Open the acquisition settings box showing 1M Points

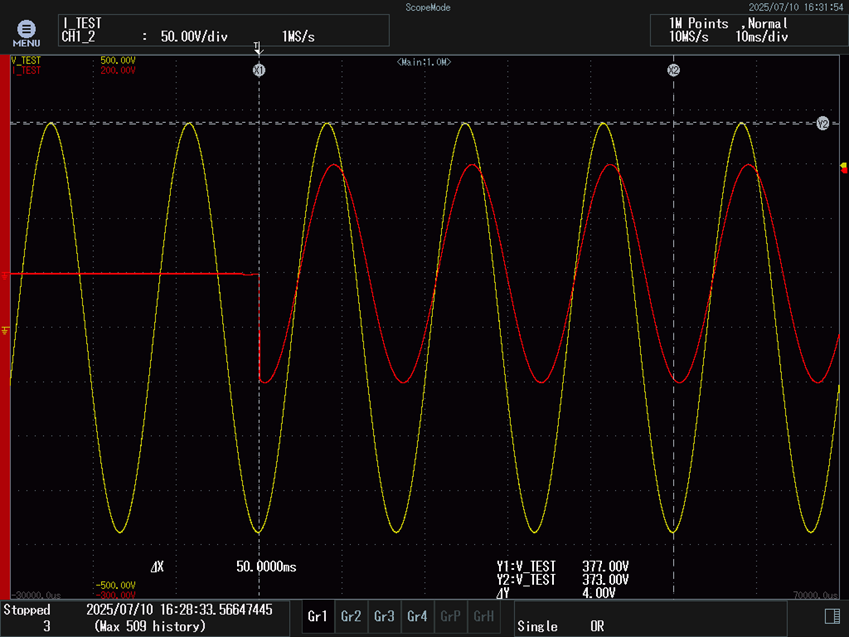pyautogui.click(x=747, y=30)
